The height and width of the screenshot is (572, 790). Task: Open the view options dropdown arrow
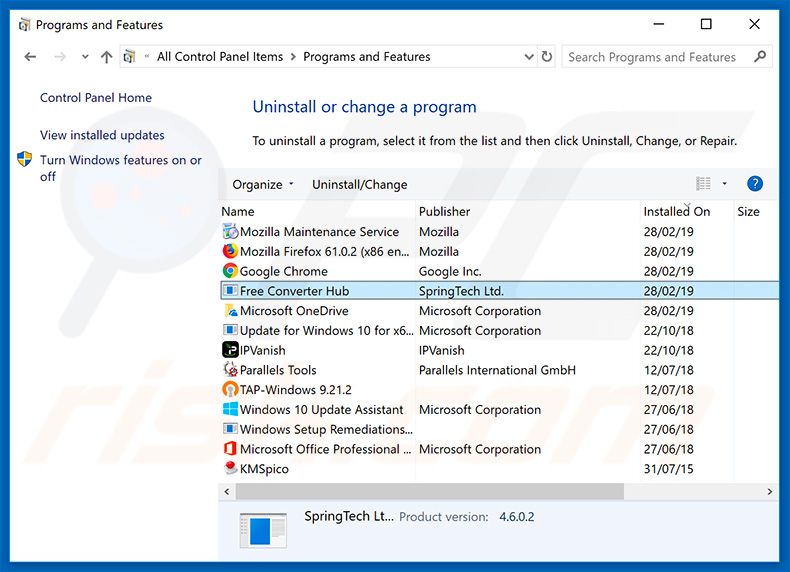pyautogui.click(x=725, y=183)
